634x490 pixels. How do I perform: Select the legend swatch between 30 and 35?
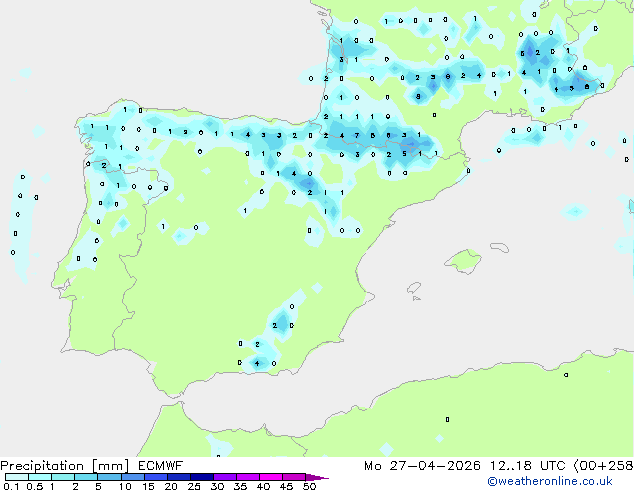[224, 477]
